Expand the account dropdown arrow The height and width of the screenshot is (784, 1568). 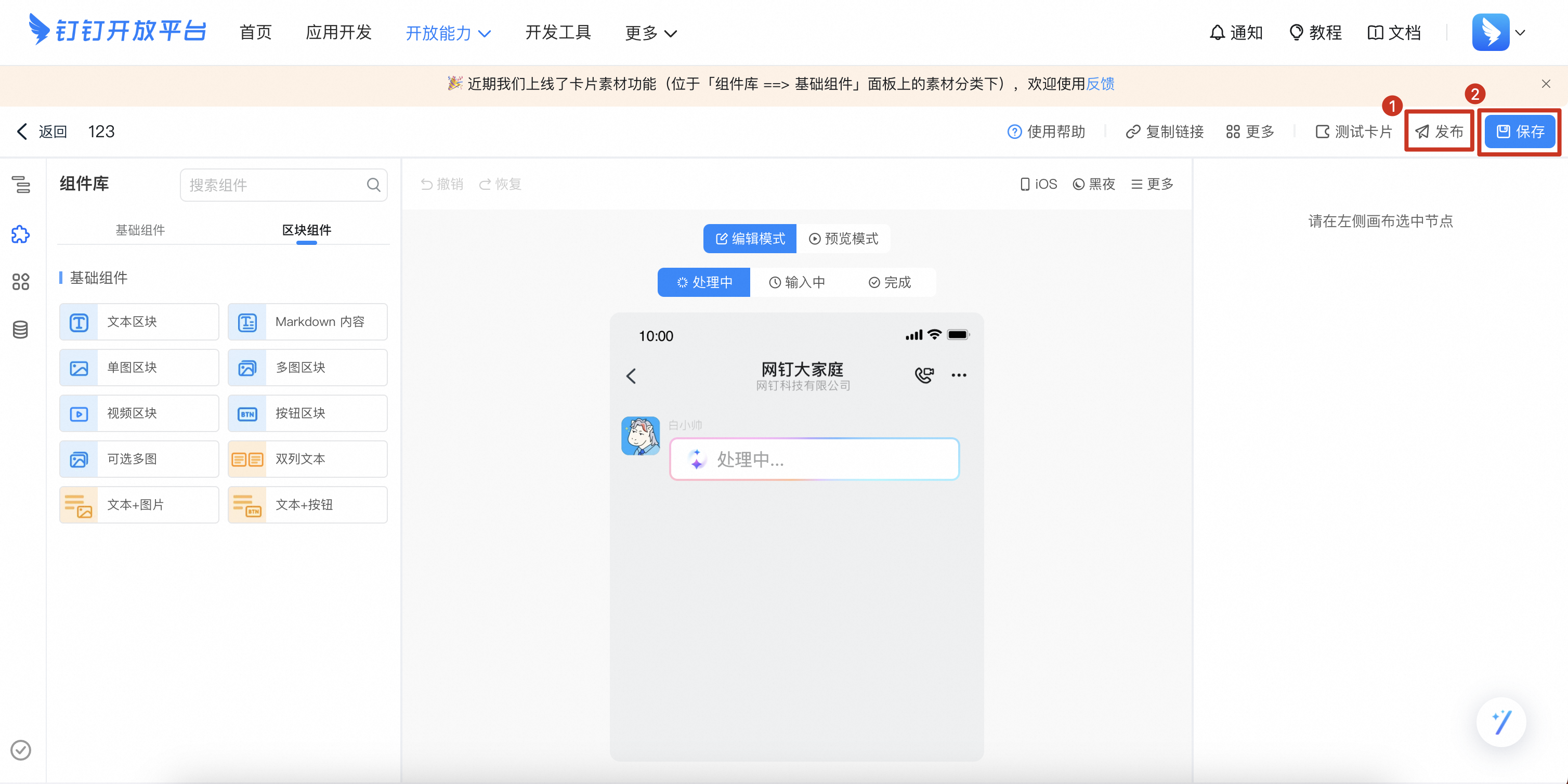(1521, 33)
